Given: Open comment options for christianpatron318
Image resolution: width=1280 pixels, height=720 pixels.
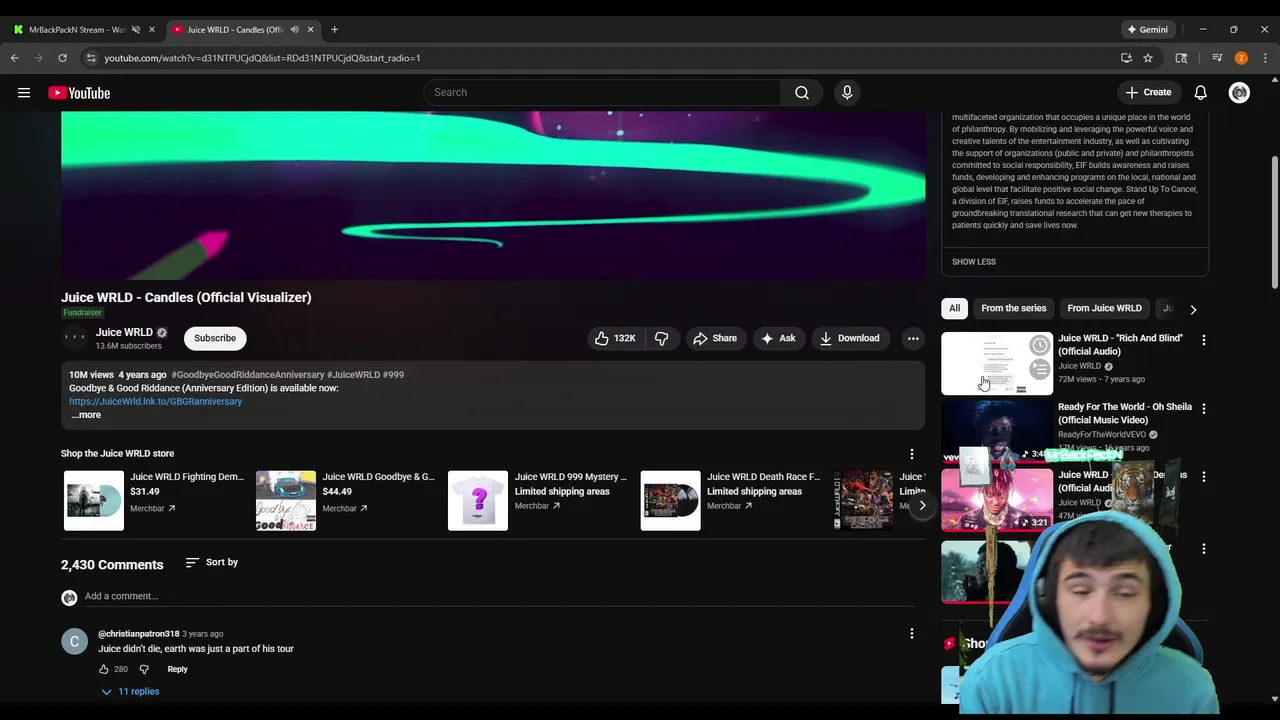Looking at the screenshot, I should point(911,634).
